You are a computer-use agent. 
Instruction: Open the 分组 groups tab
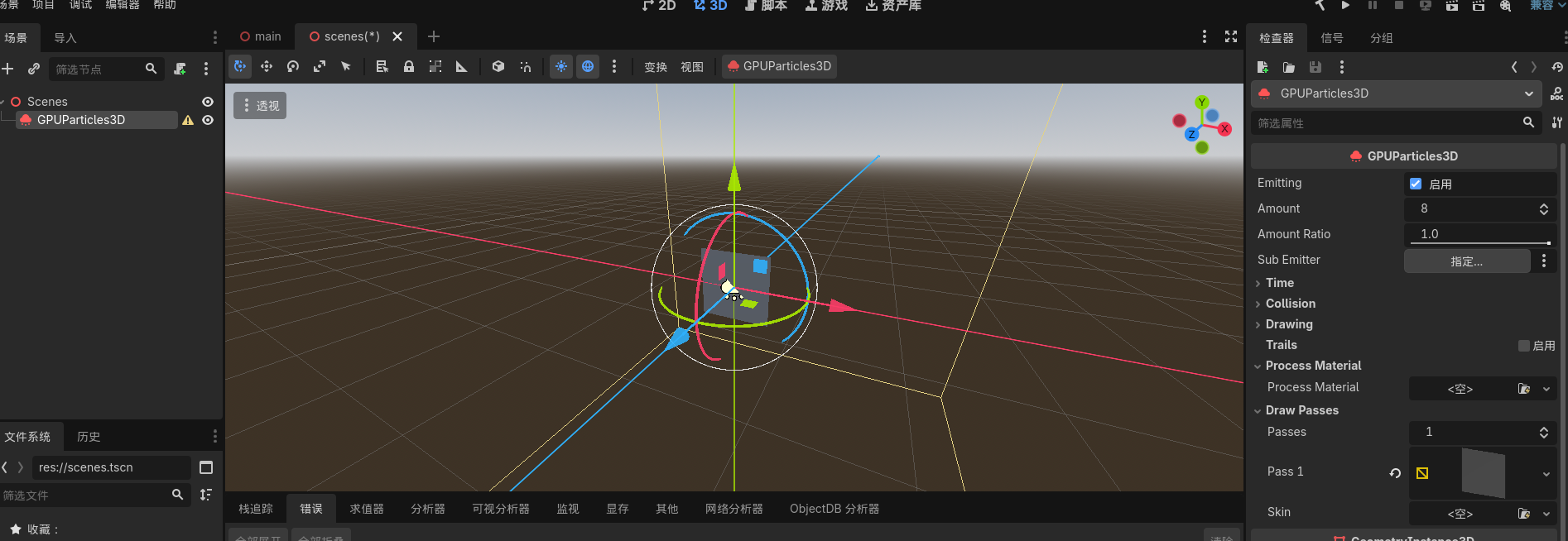point(1382,38)
